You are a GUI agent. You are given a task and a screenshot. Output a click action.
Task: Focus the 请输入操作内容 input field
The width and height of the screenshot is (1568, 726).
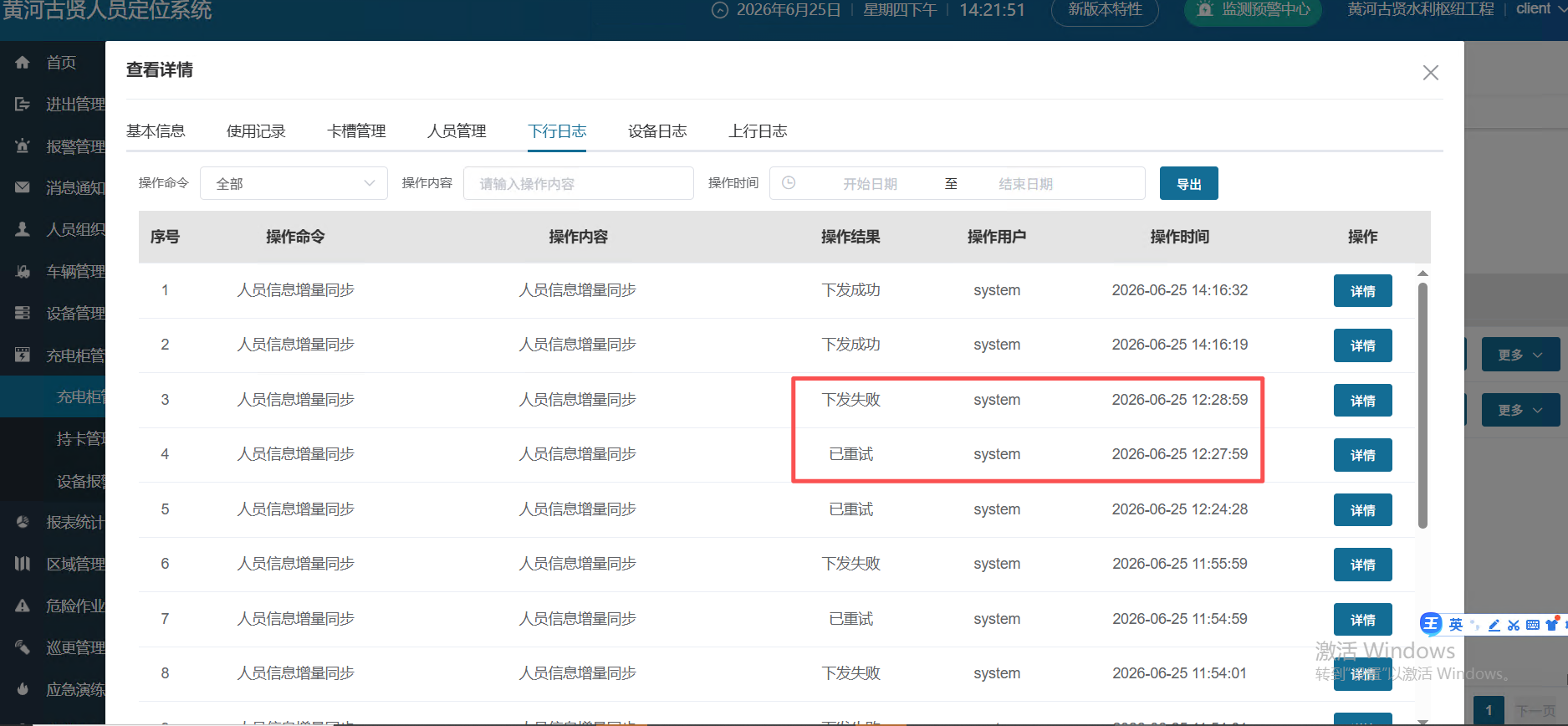click(579, 183)
